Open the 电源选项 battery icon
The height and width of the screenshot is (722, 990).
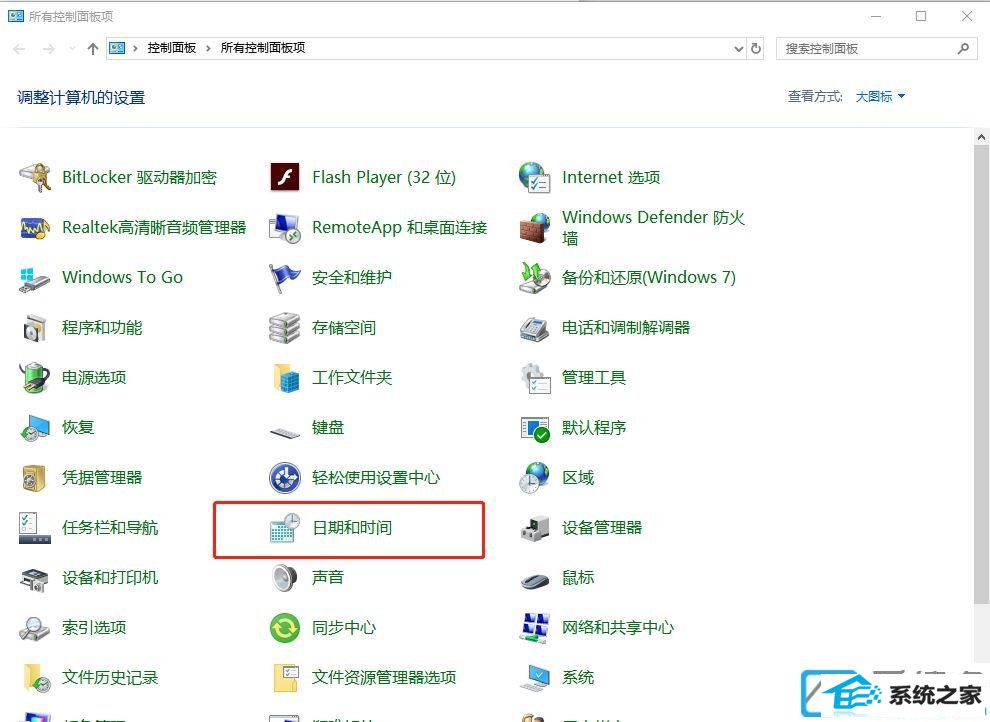click(x=35, y=377)
